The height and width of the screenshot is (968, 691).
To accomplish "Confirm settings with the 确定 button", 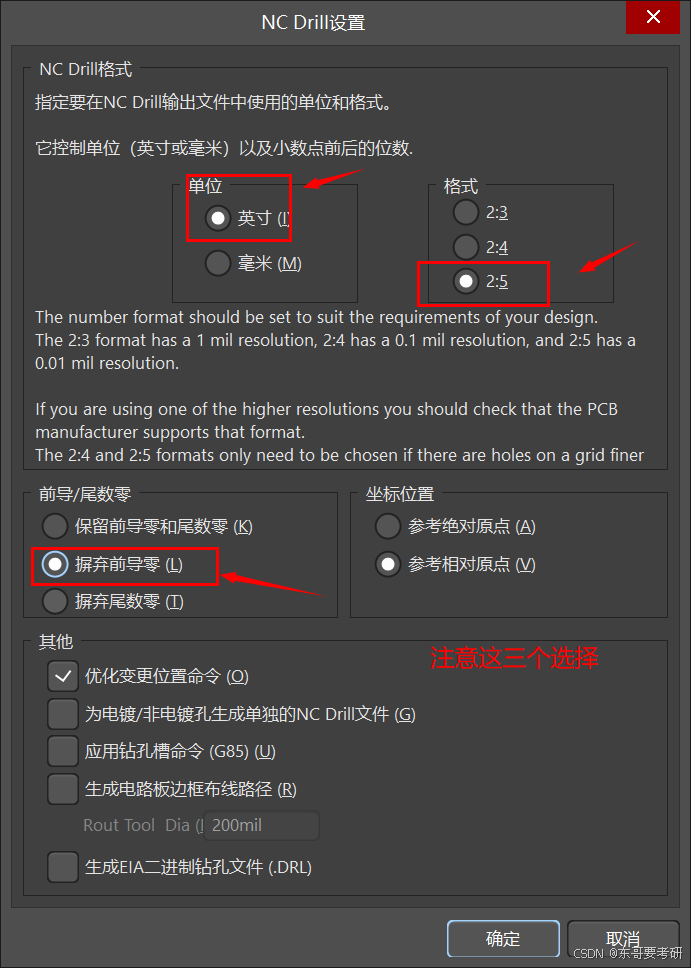I will click(x=503, y=939).
